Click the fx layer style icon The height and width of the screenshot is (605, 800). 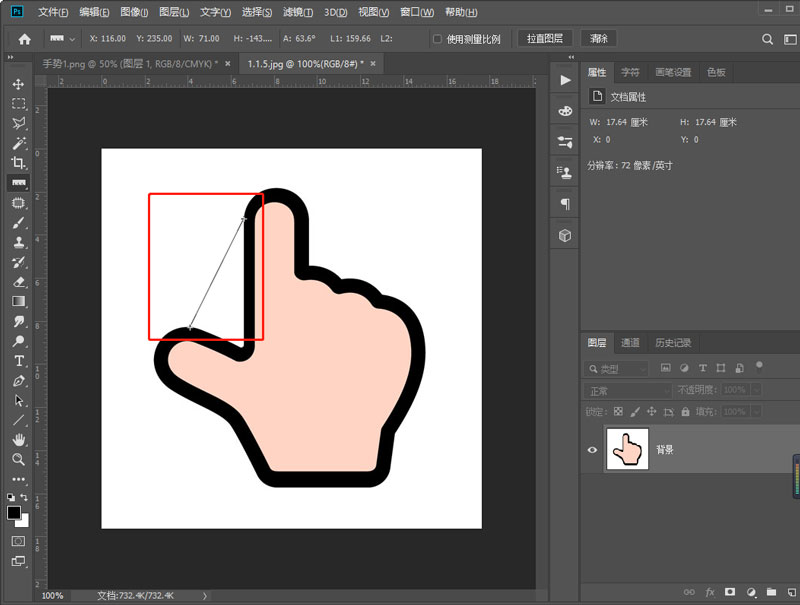pyautogui.click(x=710, y=592)
